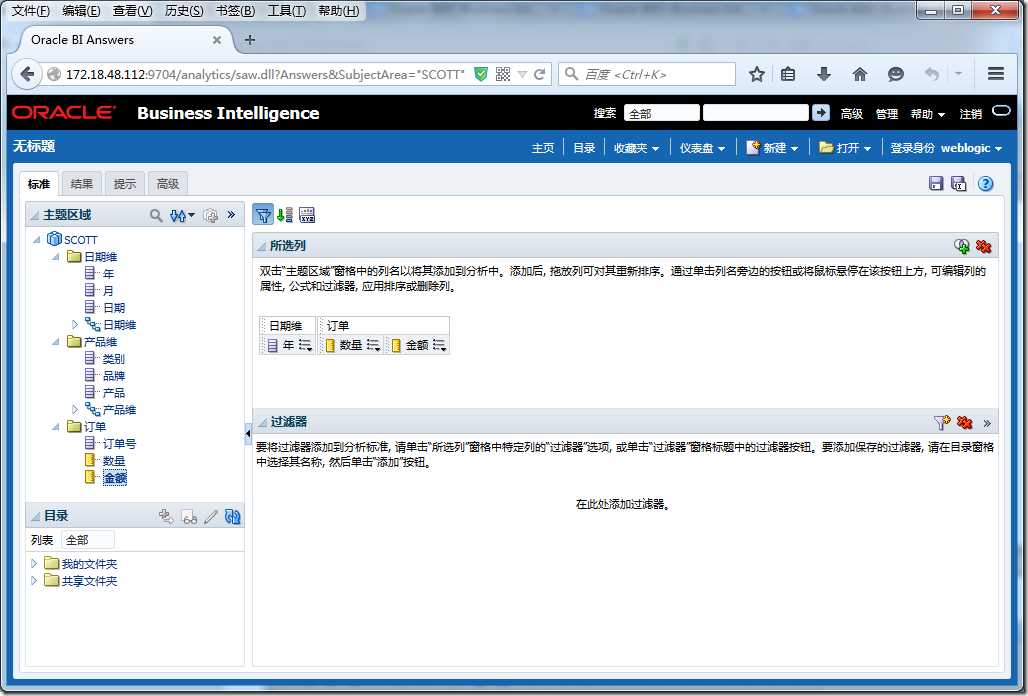Click the calculator-style icon in the toolbar
This screenshot has height=696, width=1028.
tap(307, 214)
